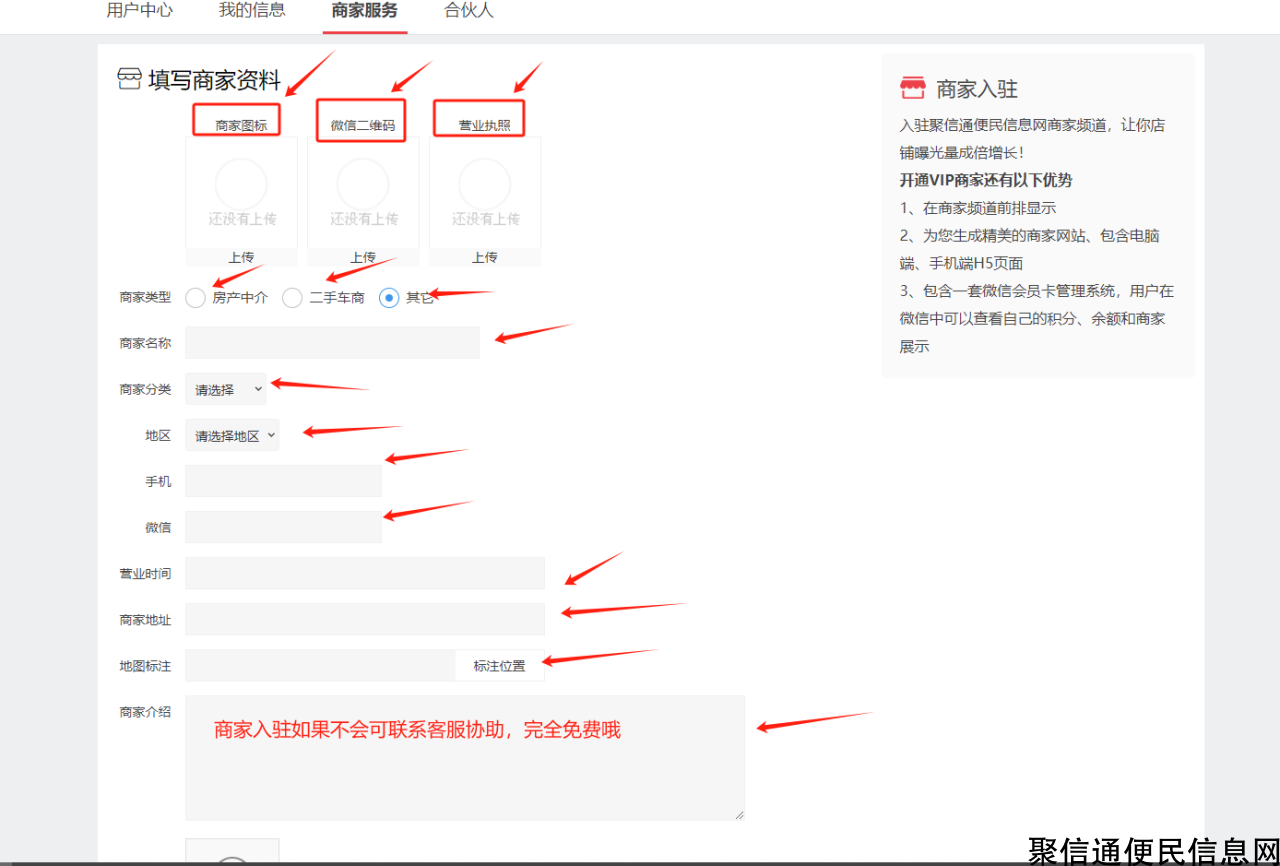The height and width of the screenshot is (866, 1280).
Task: Focus the 手机 phone number field
Action: (x=283, y=481)
